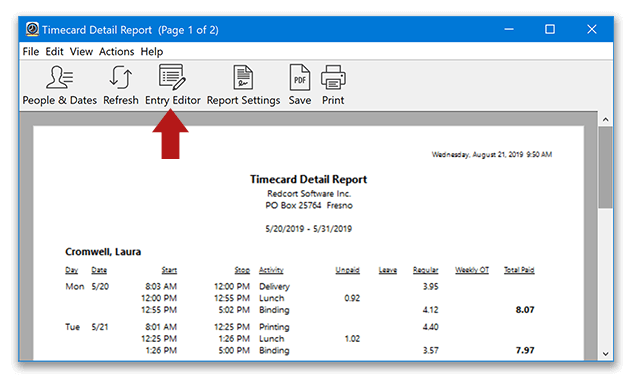Click the Leave column header

388,270
